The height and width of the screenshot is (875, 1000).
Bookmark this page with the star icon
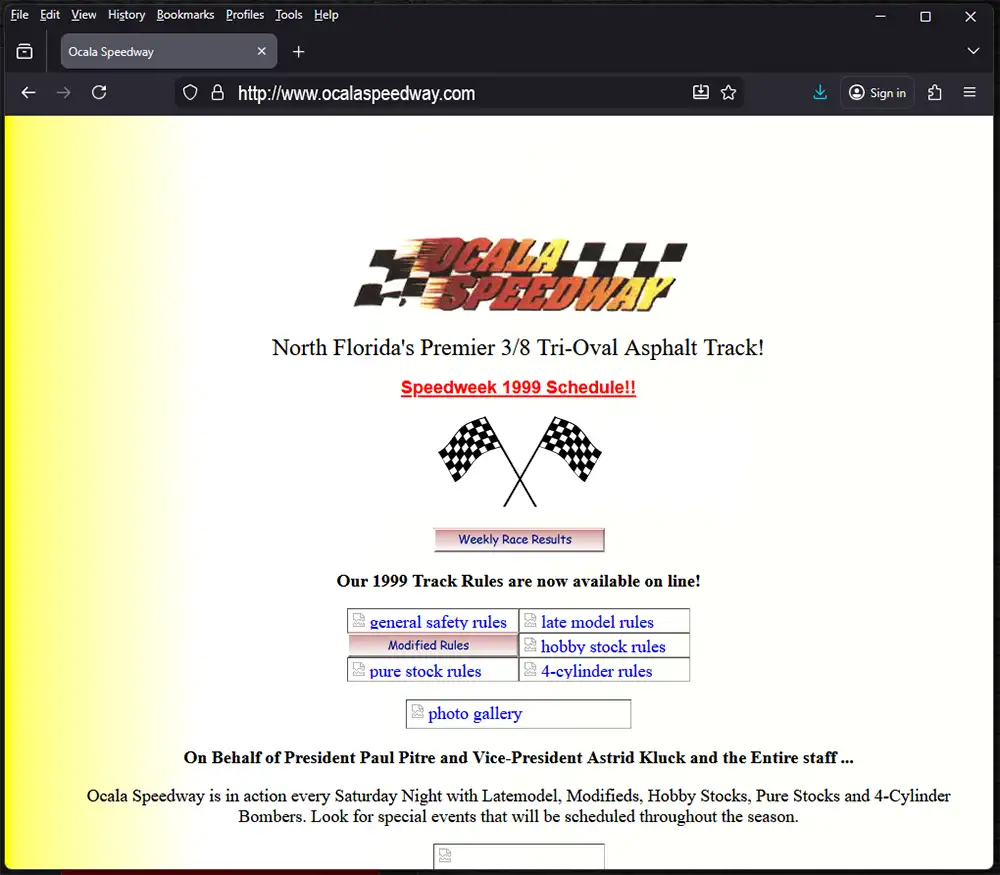[x=728, y=93]
